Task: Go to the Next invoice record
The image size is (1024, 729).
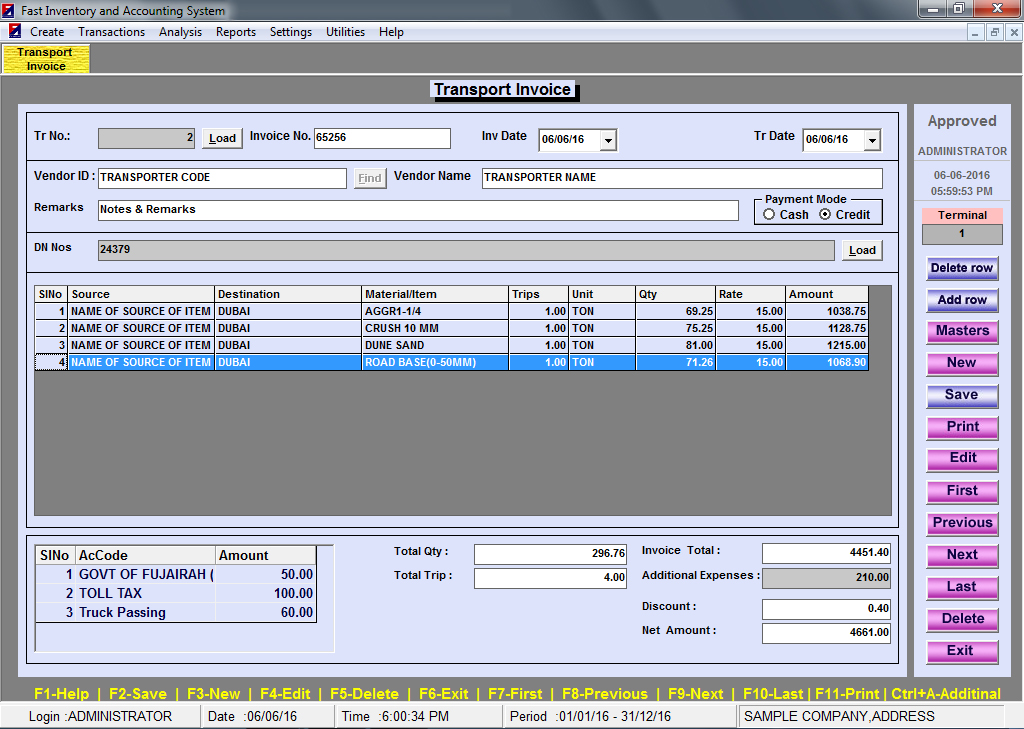Action: pos(962,555)
